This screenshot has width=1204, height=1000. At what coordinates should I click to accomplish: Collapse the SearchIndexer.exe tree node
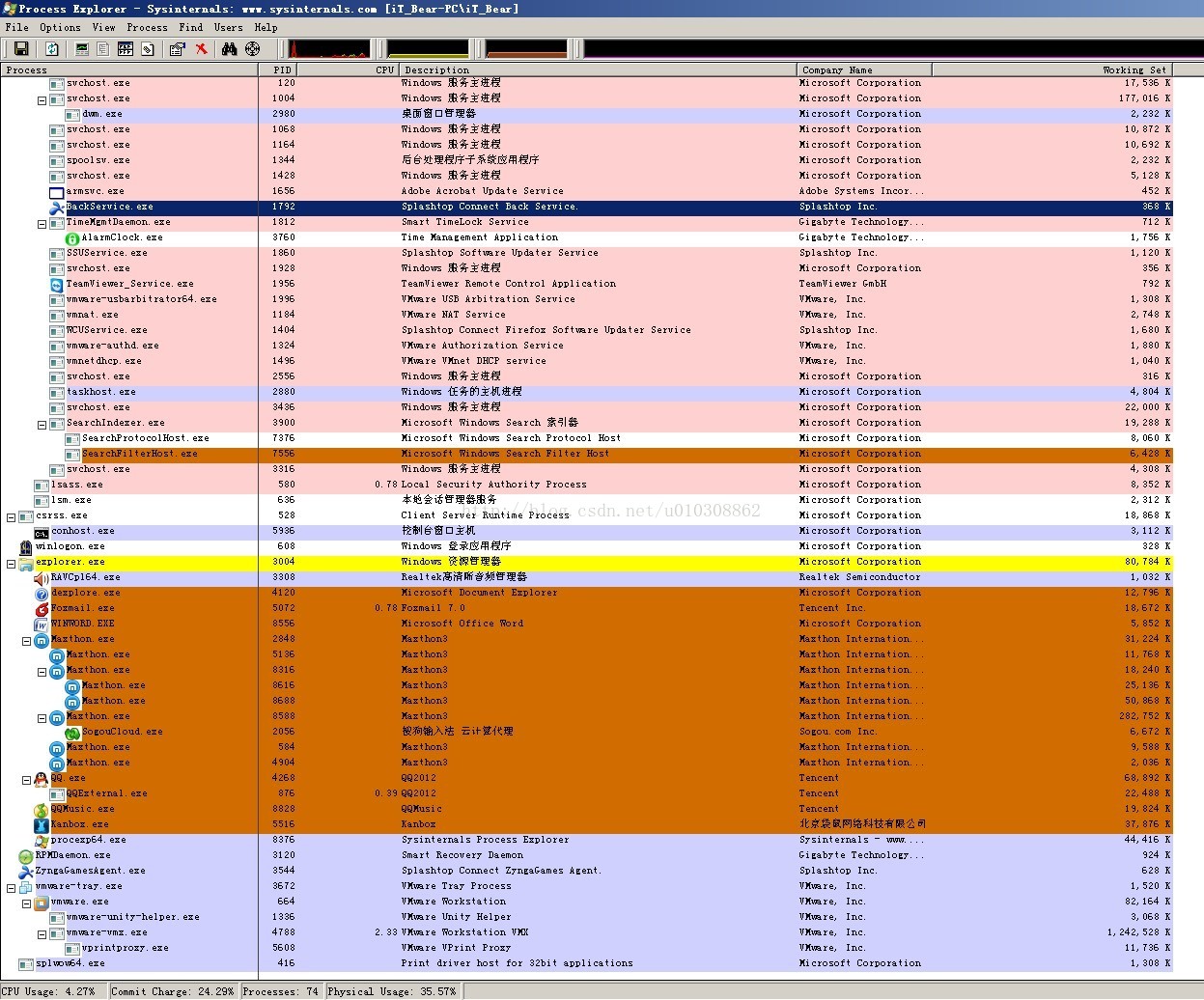pyautogui.click(x=42, y=424)
